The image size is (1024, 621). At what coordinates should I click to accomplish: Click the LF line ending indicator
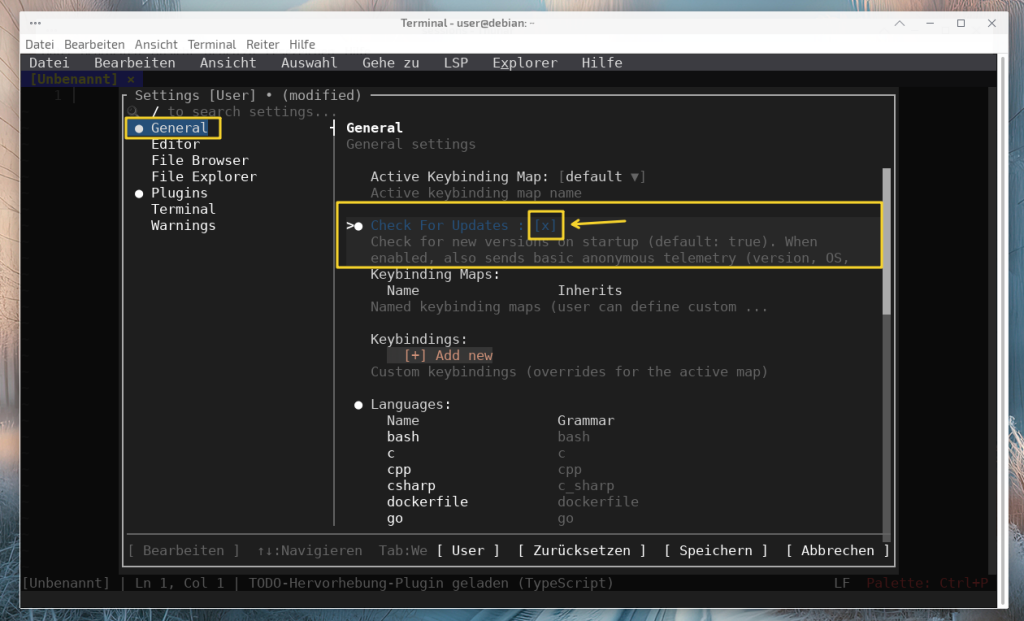click(842, 583)
